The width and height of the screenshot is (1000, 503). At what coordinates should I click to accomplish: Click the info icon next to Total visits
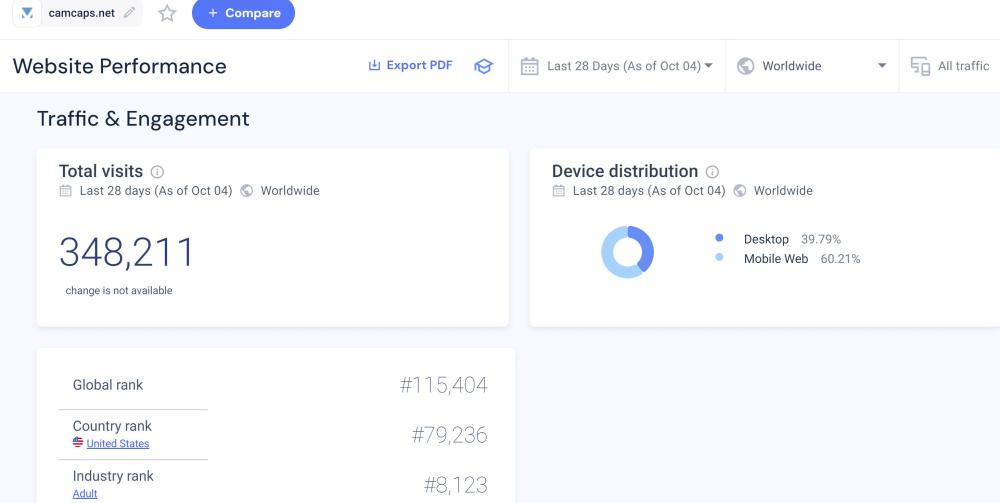point(157,172)
